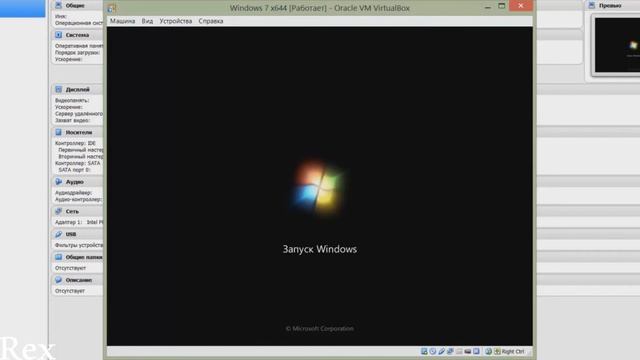Click the Контроллер: IDE row
Image resolution: width=640 pixels, height=360 pixels.
coord(76,143)
